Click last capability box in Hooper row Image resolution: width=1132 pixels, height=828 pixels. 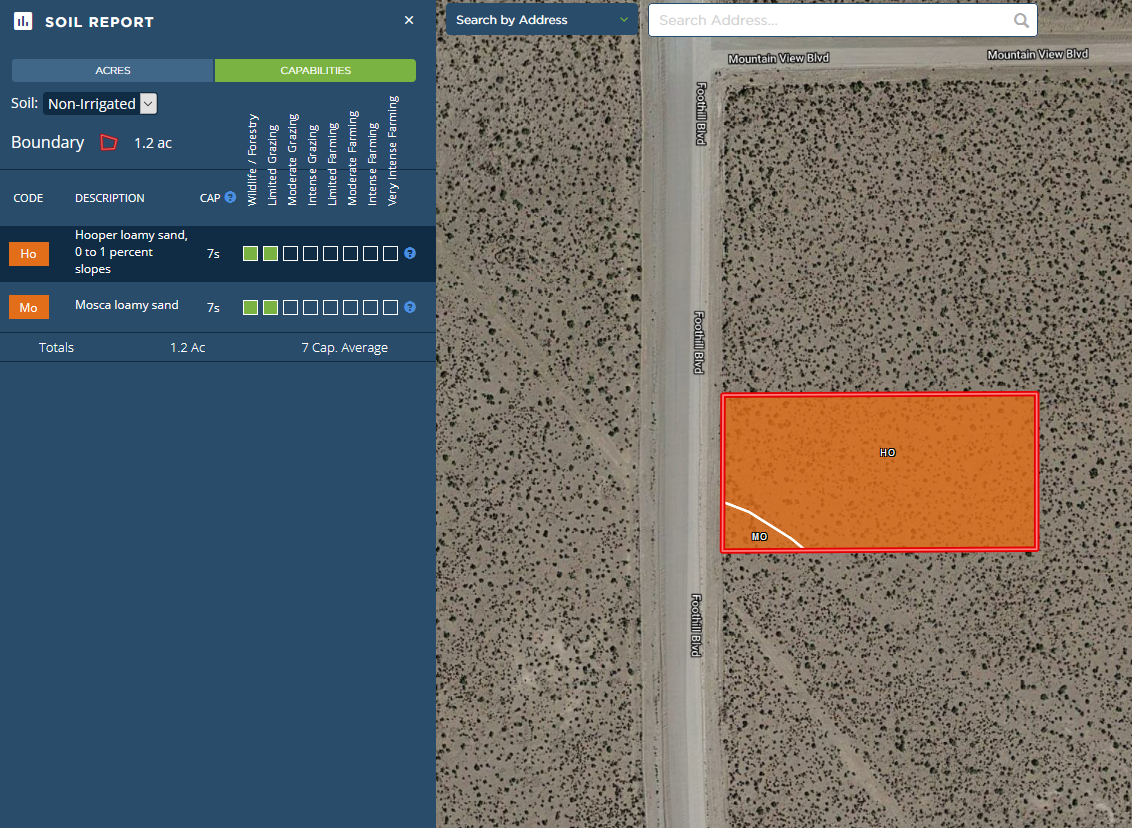(390, 254)
